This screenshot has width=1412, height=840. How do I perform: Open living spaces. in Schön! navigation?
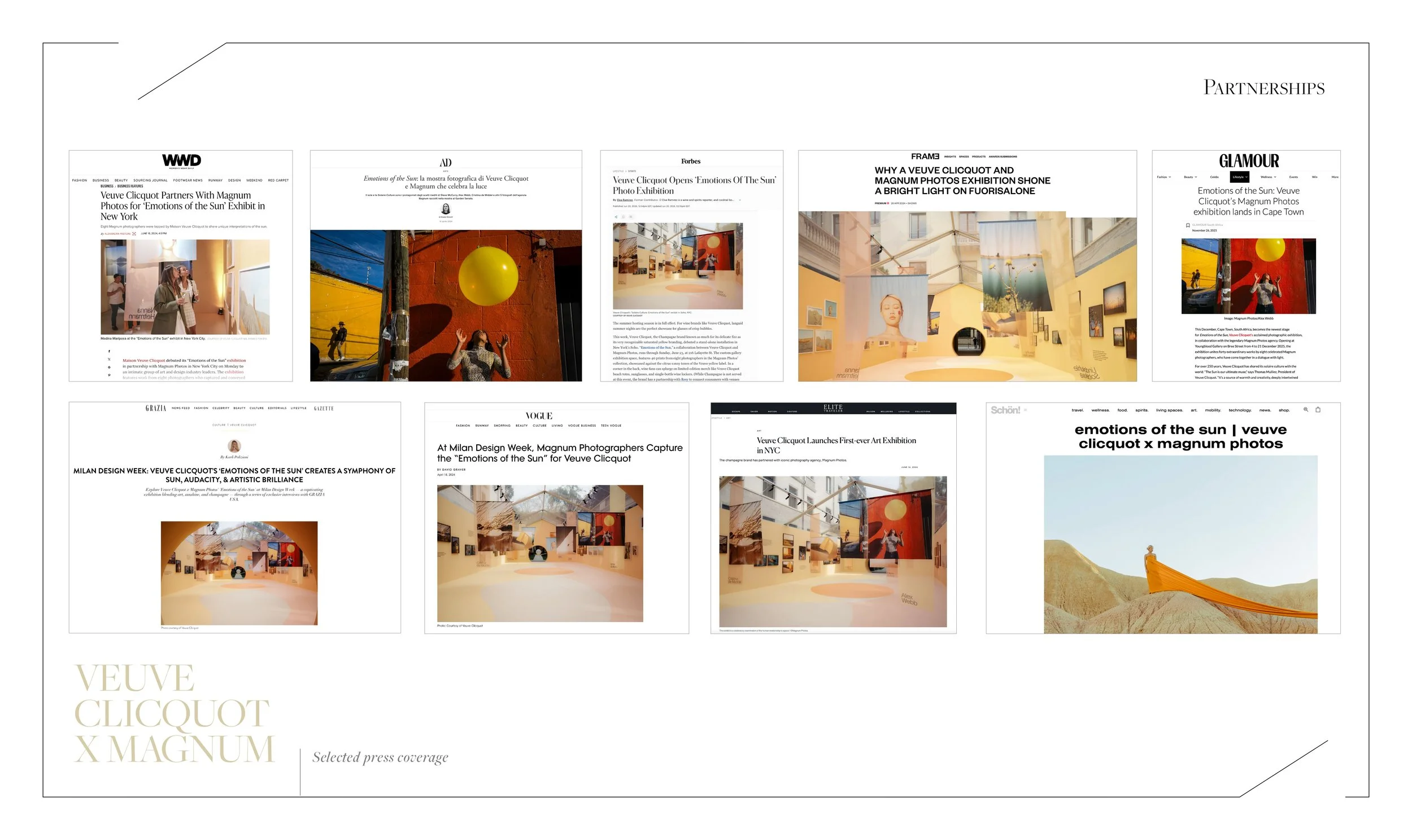pos(1169,410)
